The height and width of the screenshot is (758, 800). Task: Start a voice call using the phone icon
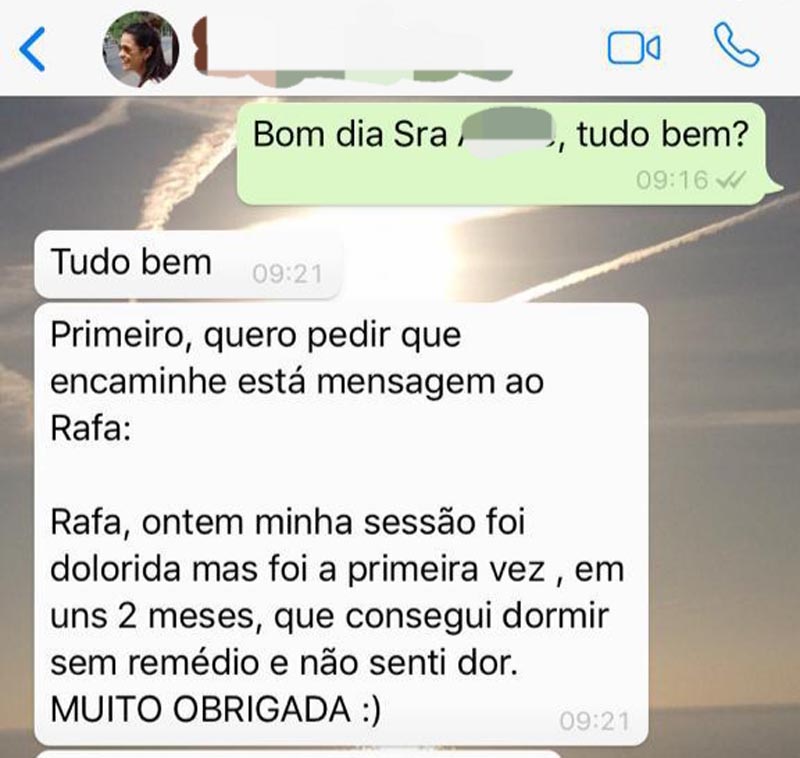pos(736,44)
